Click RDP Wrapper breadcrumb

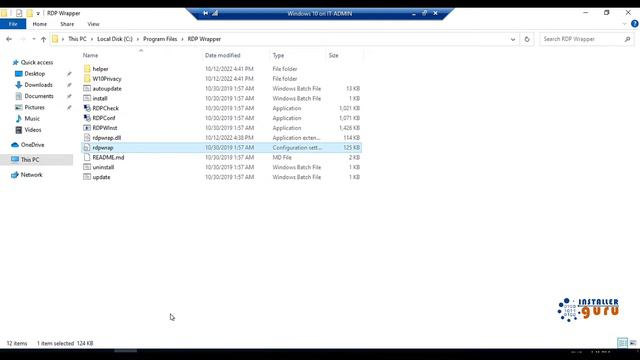pyautogui.click(x=204, y=39)
